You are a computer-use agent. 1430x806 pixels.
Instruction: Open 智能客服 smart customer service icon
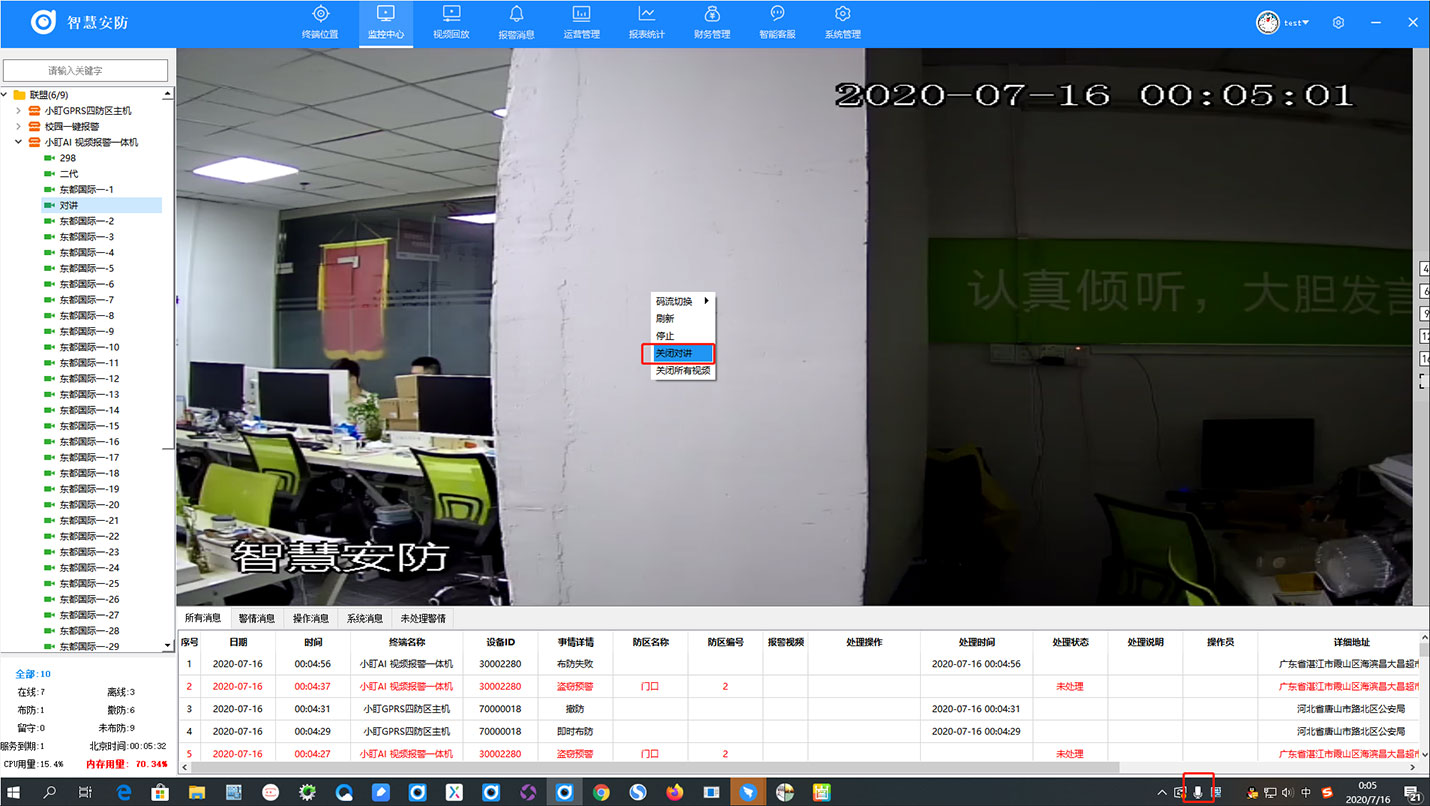tap(777, 23)
